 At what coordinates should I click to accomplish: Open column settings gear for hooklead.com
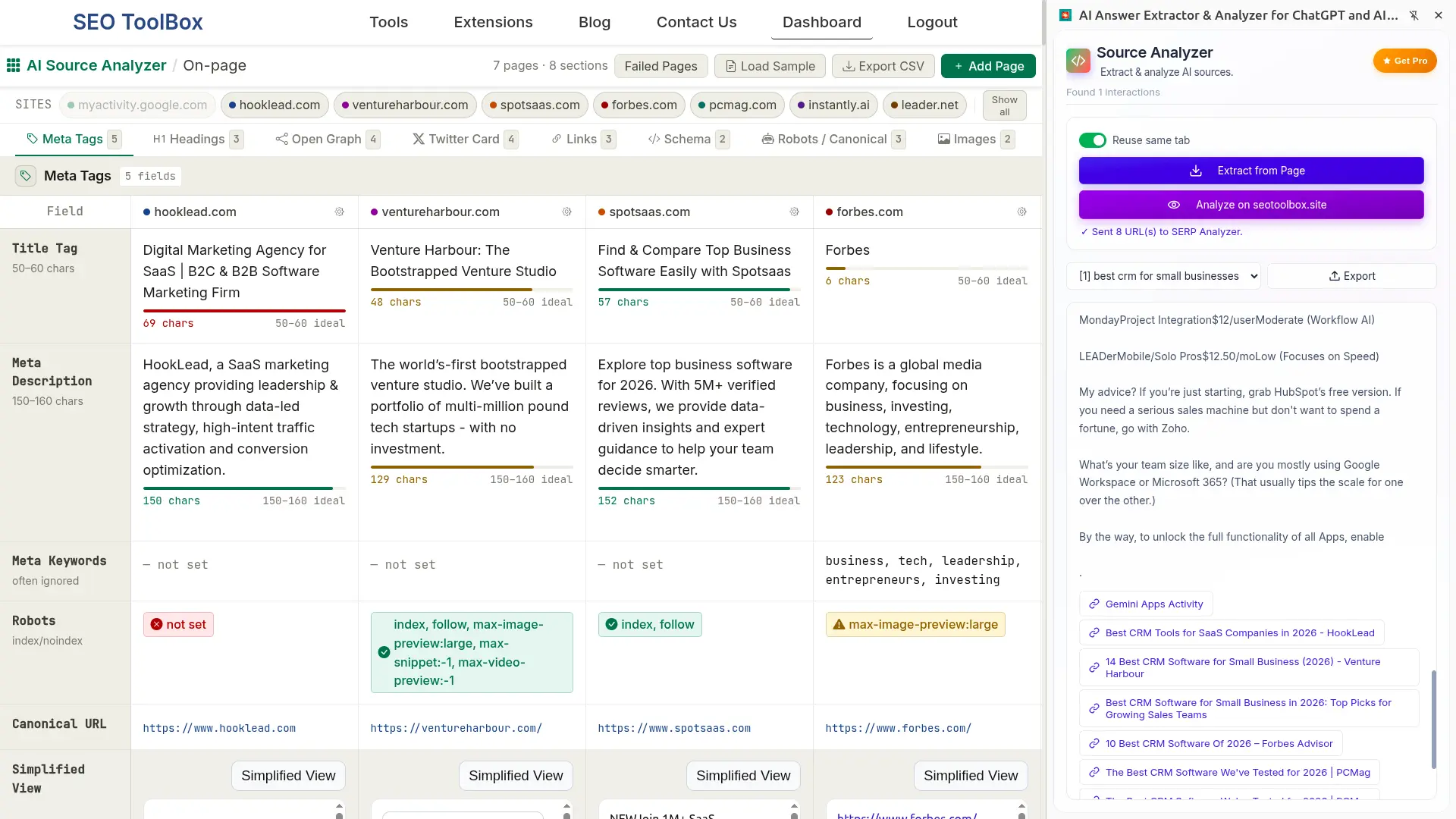coord(339,212)
